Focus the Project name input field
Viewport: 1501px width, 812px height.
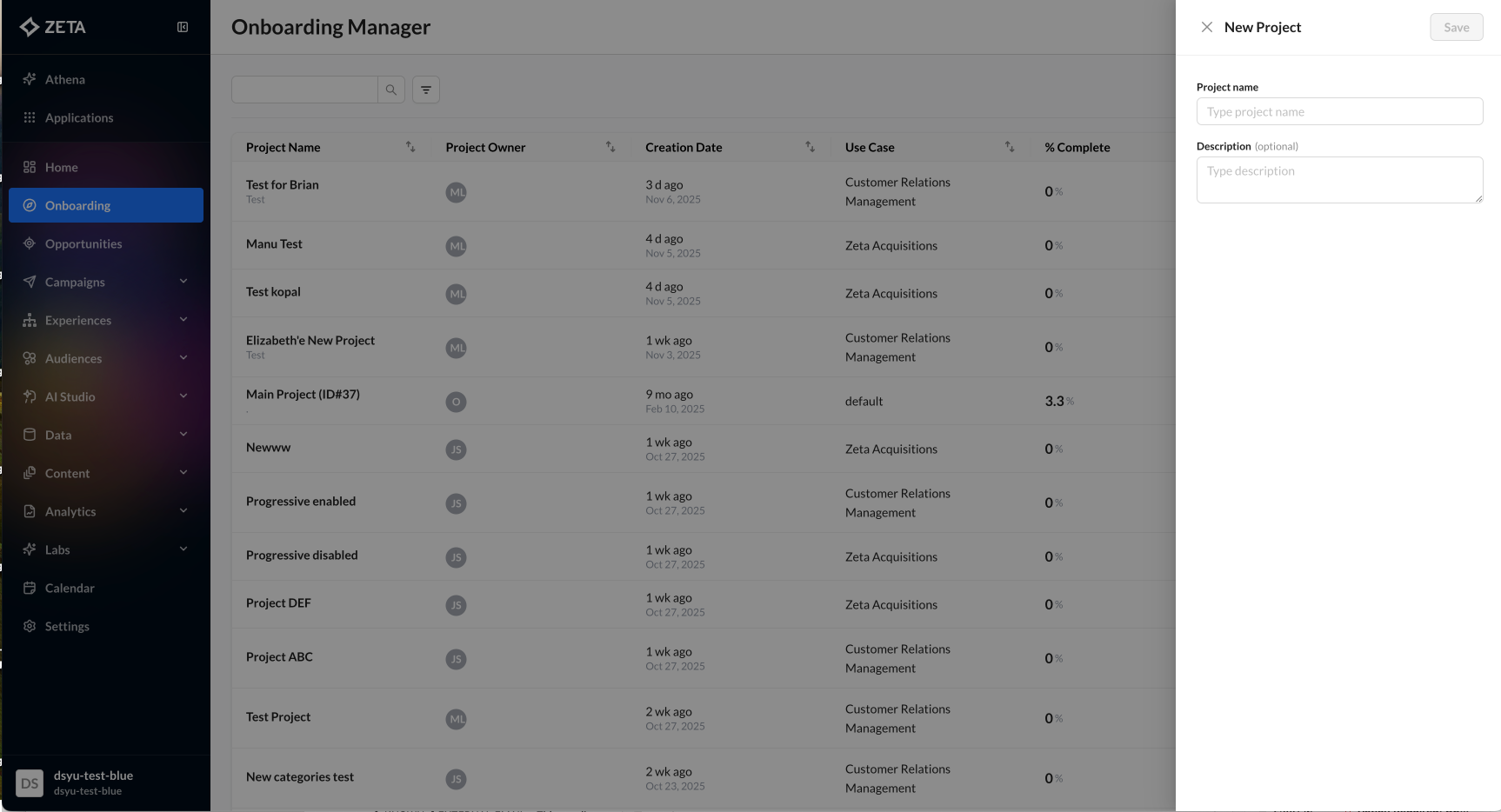1339,111
